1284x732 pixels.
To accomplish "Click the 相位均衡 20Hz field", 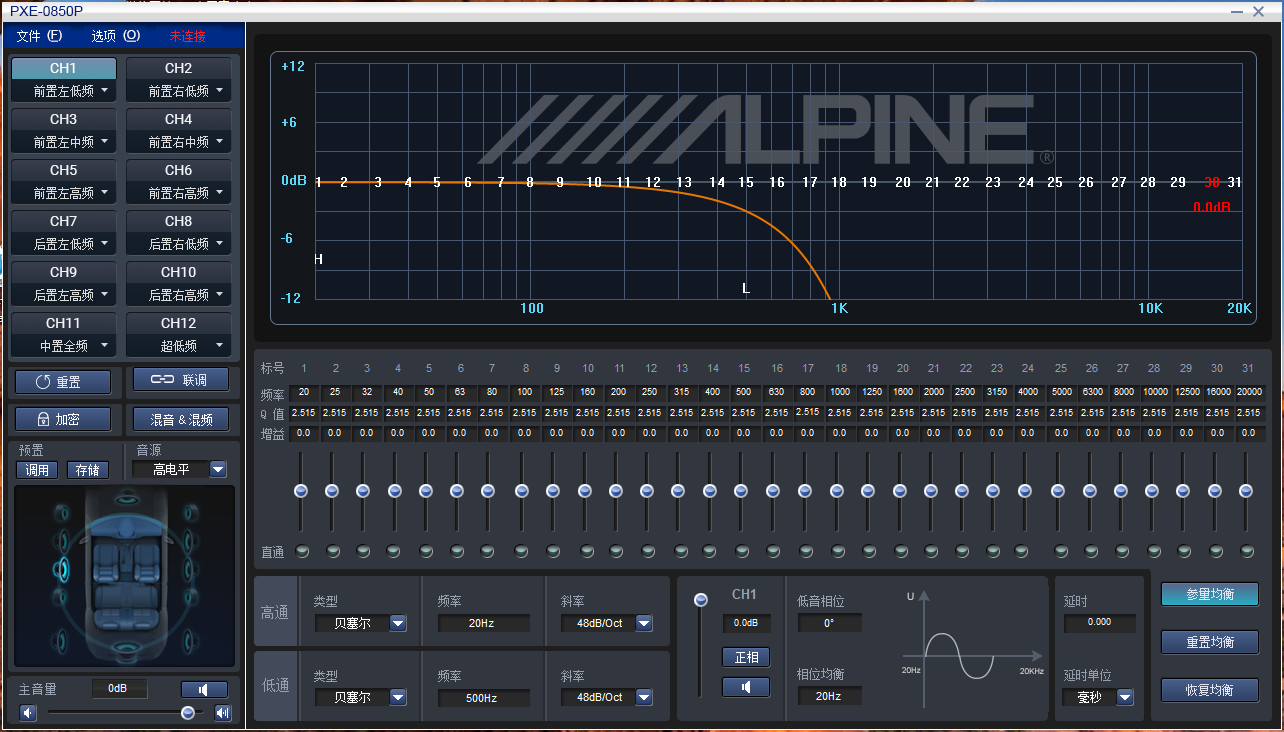I will (829, 696).
